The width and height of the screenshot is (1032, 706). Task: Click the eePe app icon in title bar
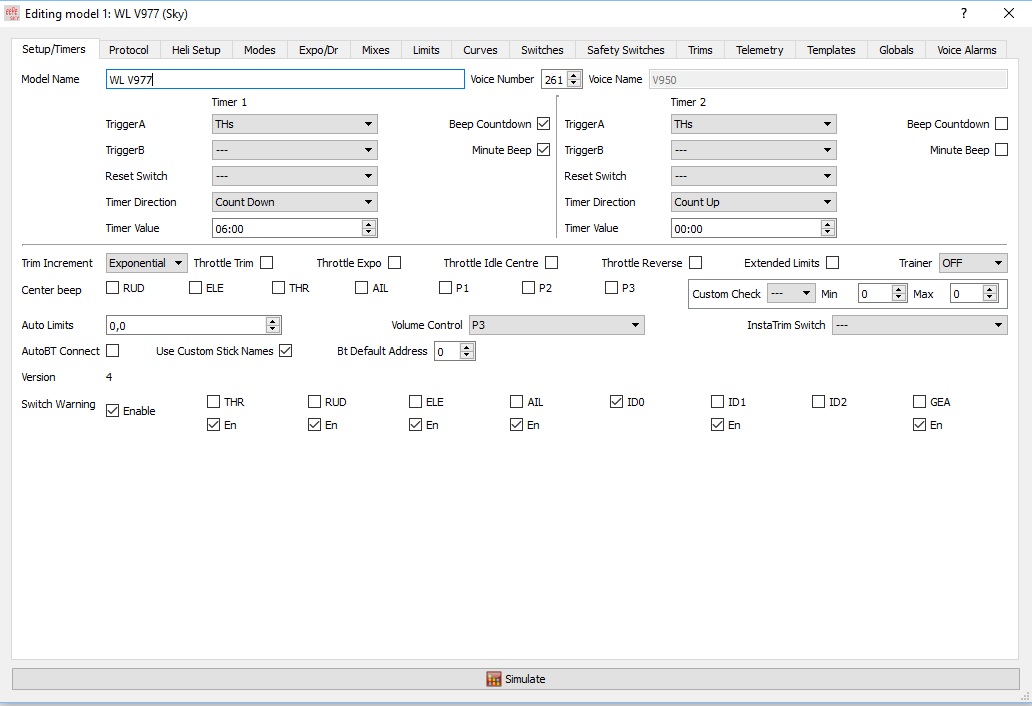pyautogui.click(x=12, y=13)
